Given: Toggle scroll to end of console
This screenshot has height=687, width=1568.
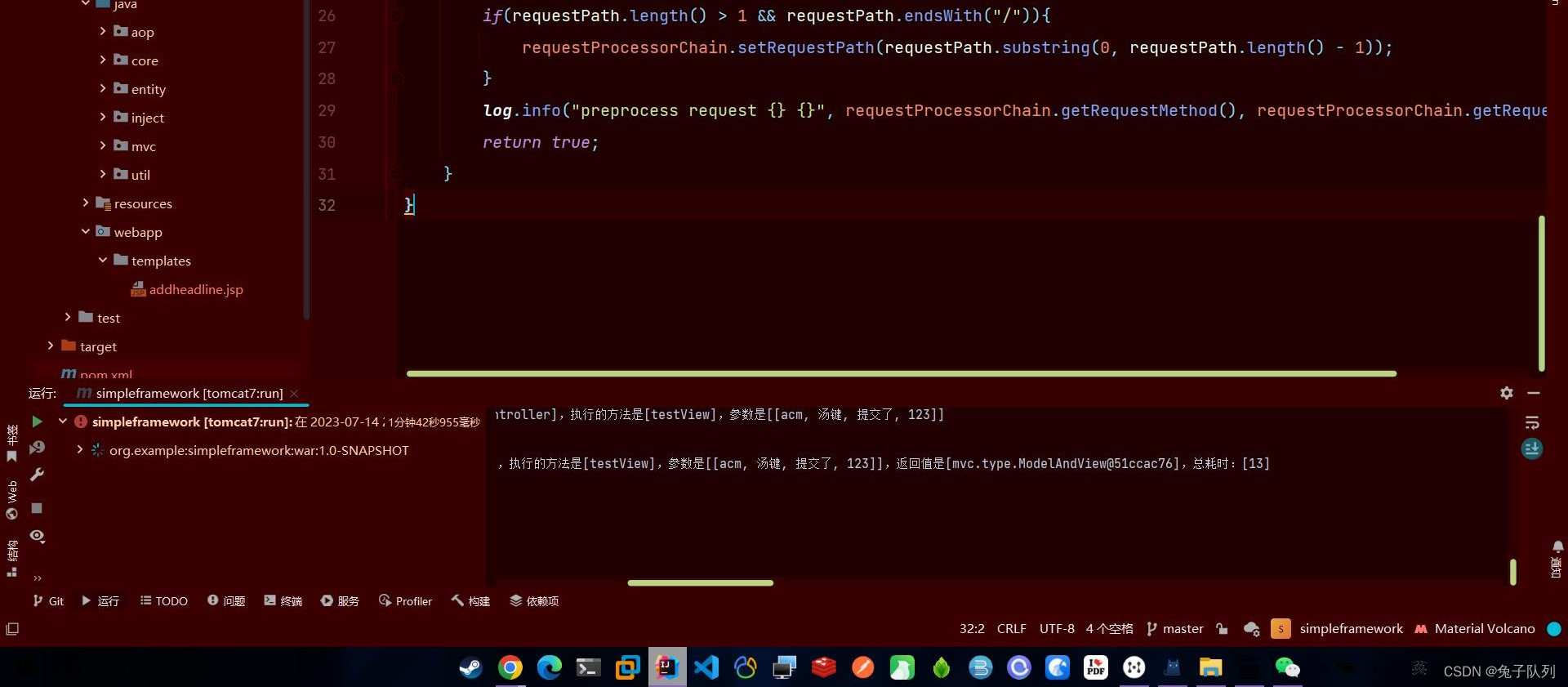Looking at the screenshot, I should (x=1532, y=448).
